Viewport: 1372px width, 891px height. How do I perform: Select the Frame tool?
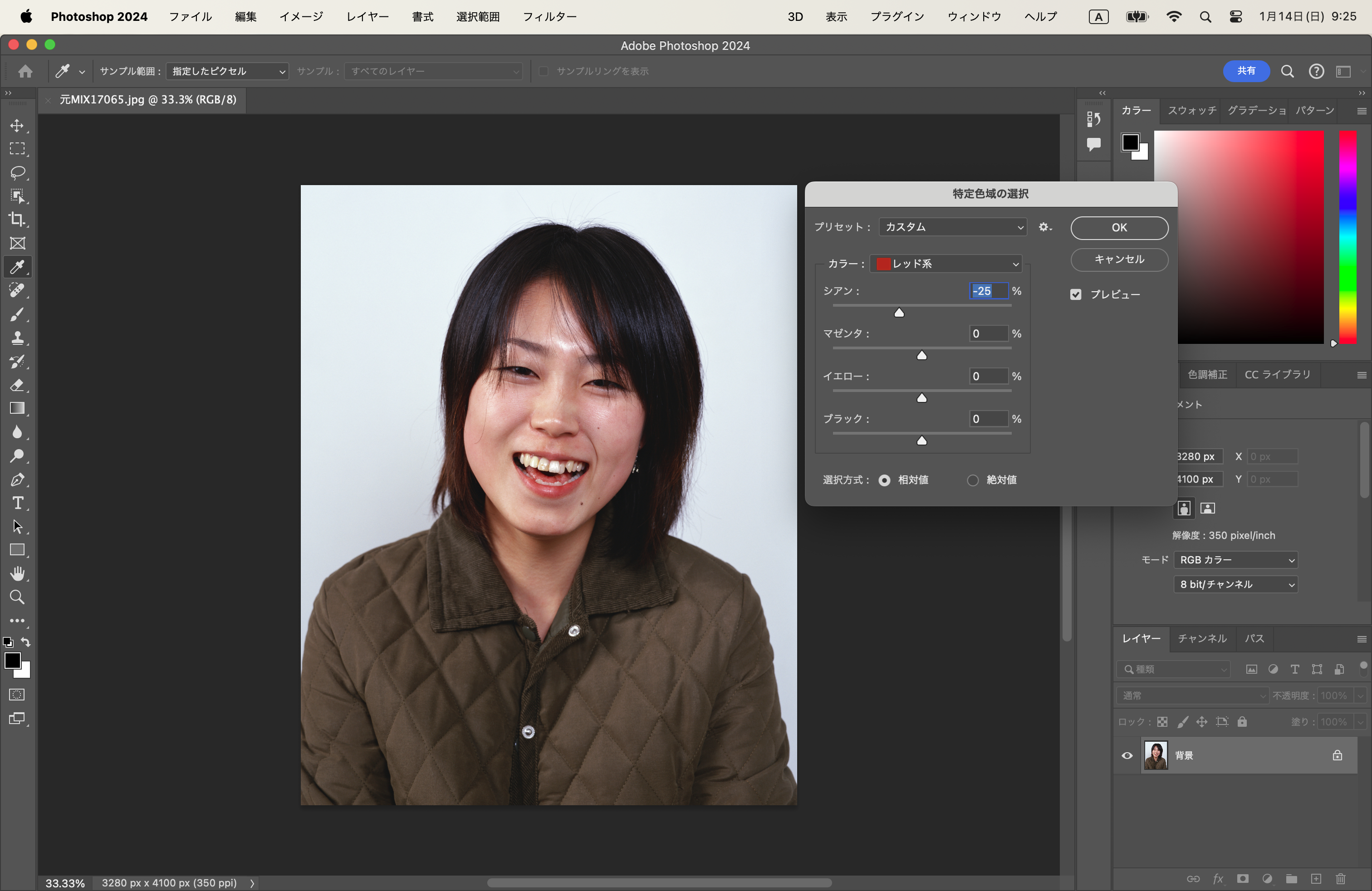click(17, 243)
